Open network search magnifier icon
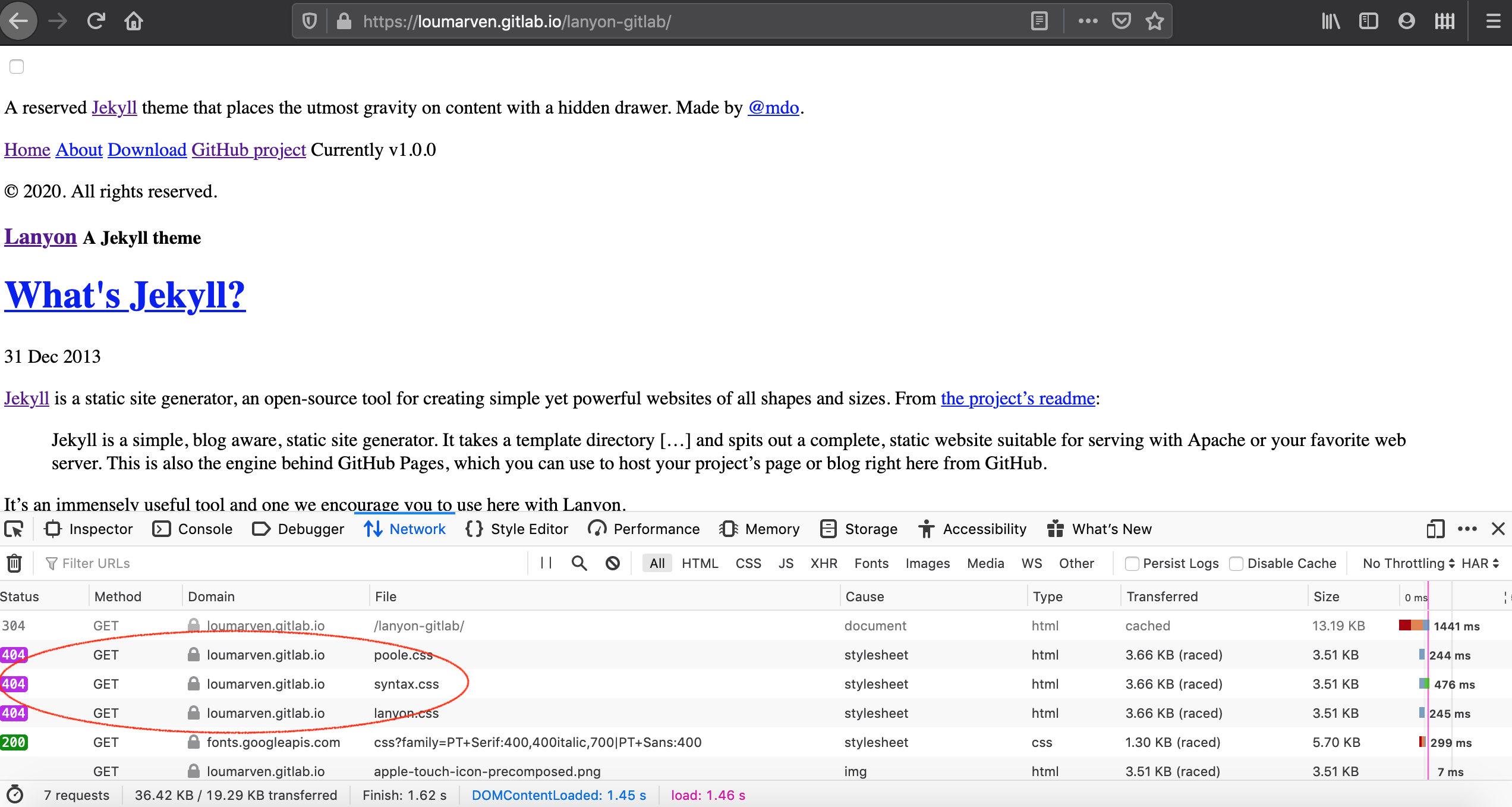The image size is (1512, 807). (579, 563)
